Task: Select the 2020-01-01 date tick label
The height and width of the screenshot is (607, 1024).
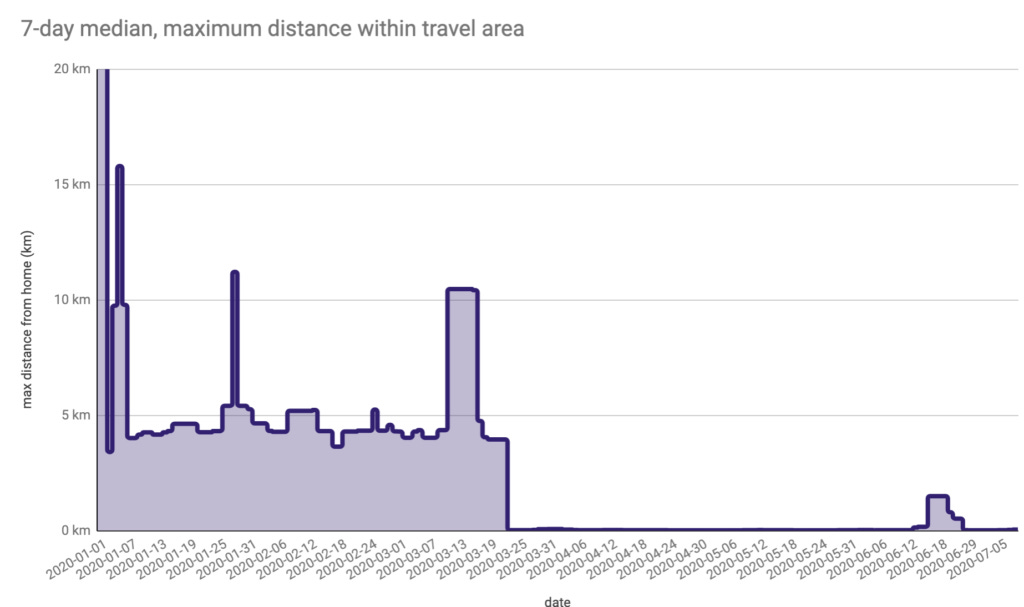Action: point(77,559)
